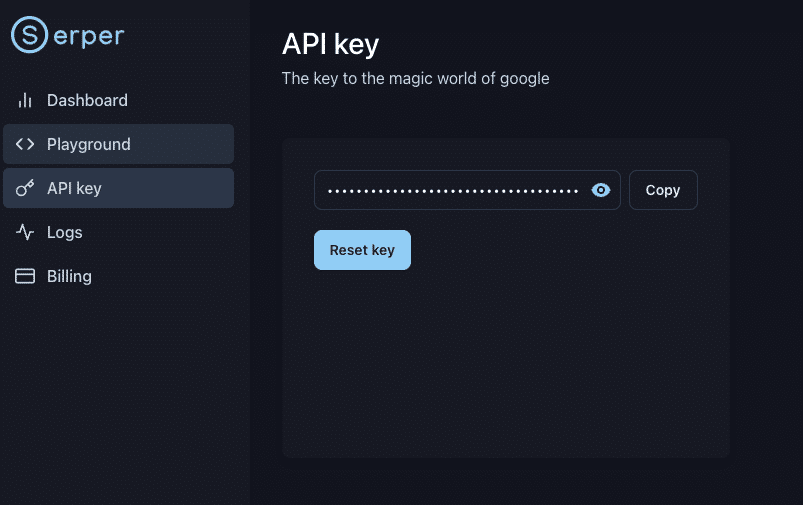Click the Serper wordmark text
Screen dimensions: 803x505
click(x=88, y=36)
